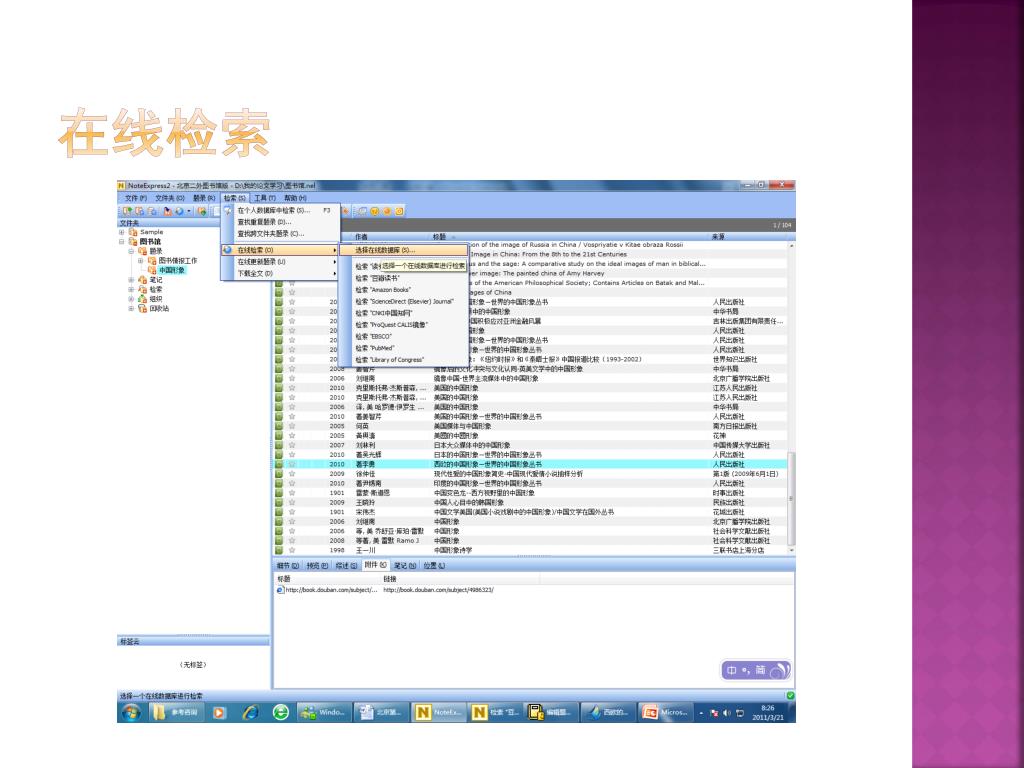The width and height of the screenshot is (1024, 768).
Task: Star the record by 刘继南 titled 镜像中国
Action: pos(292,379)
